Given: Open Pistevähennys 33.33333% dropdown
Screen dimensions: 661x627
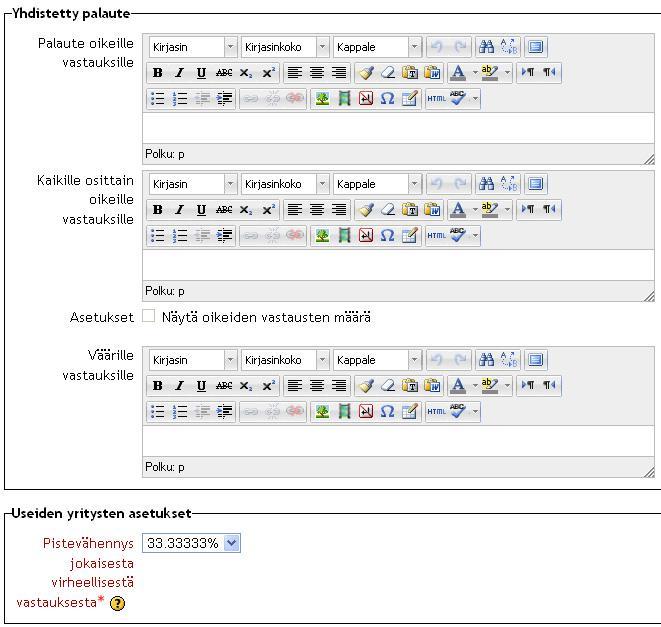Looking at the screenshot, I should [x=191, y=543].
